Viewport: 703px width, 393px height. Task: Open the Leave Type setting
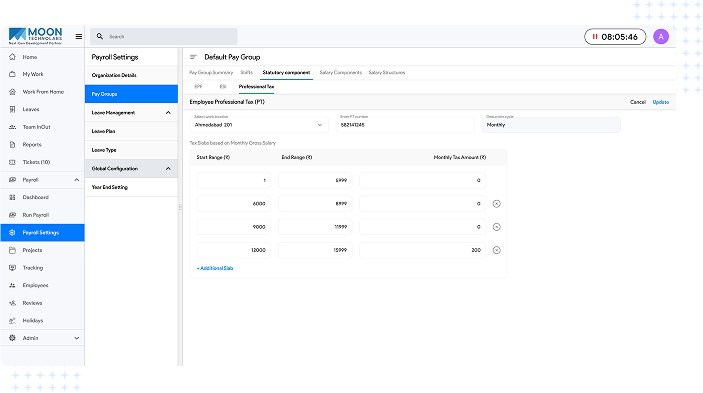coord(131,150)
